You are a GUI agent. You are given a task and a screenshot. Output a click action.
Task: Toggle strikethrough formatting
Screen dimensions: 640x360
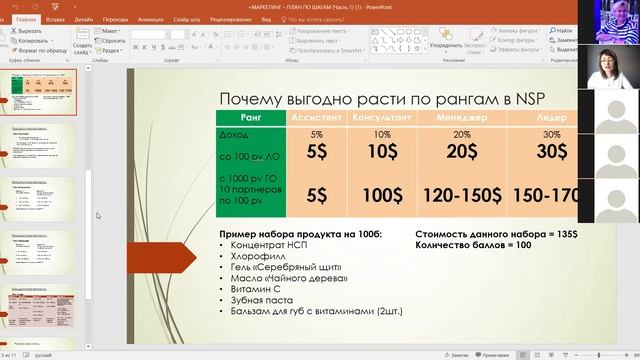(x=172, y=48)
